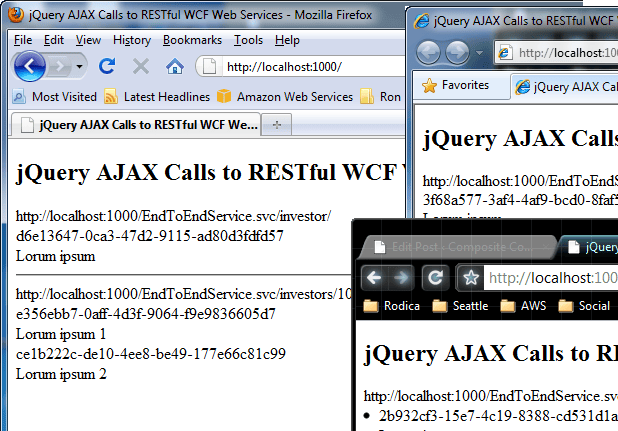
Task: Click IE logo in title bar
Action: [421, 21]
